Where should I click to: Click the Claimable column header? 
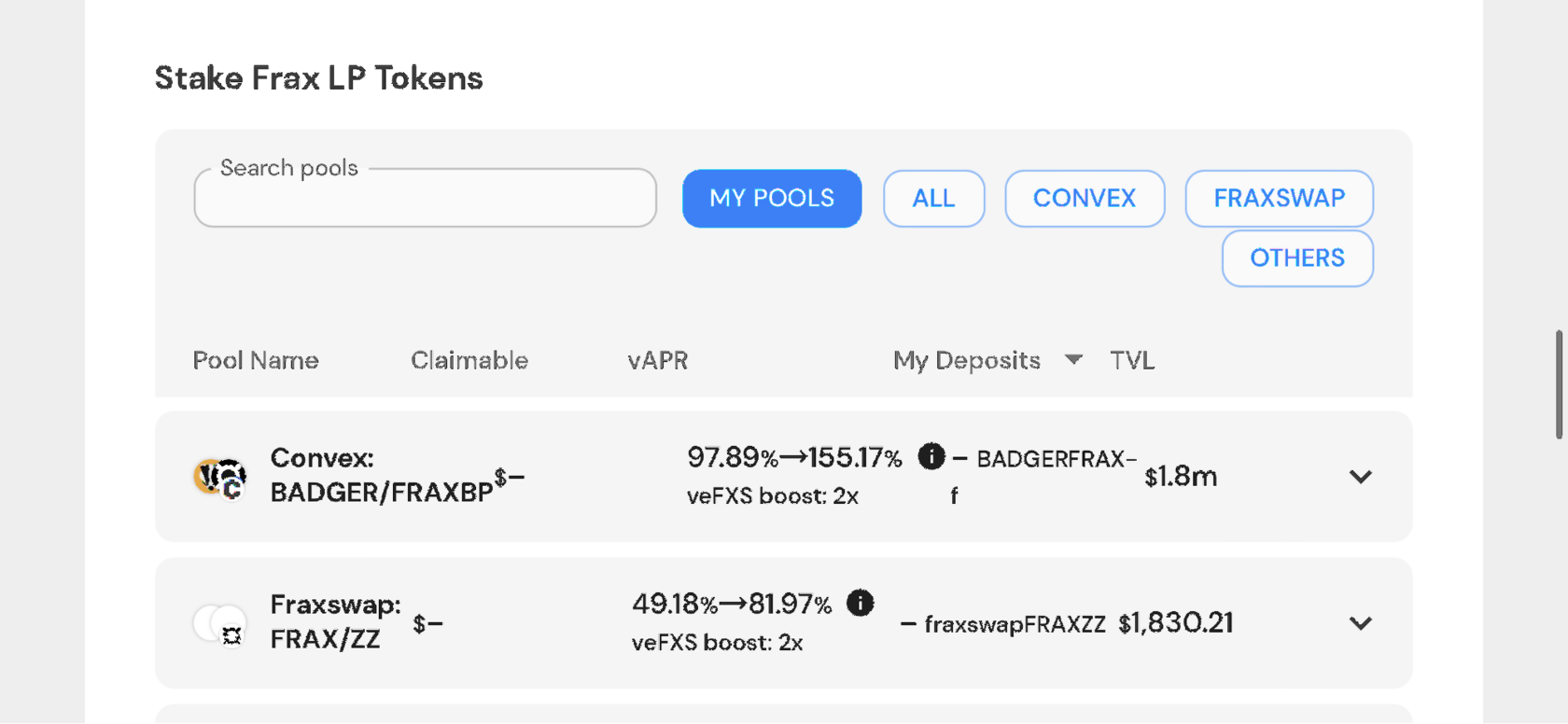[469, 360]
